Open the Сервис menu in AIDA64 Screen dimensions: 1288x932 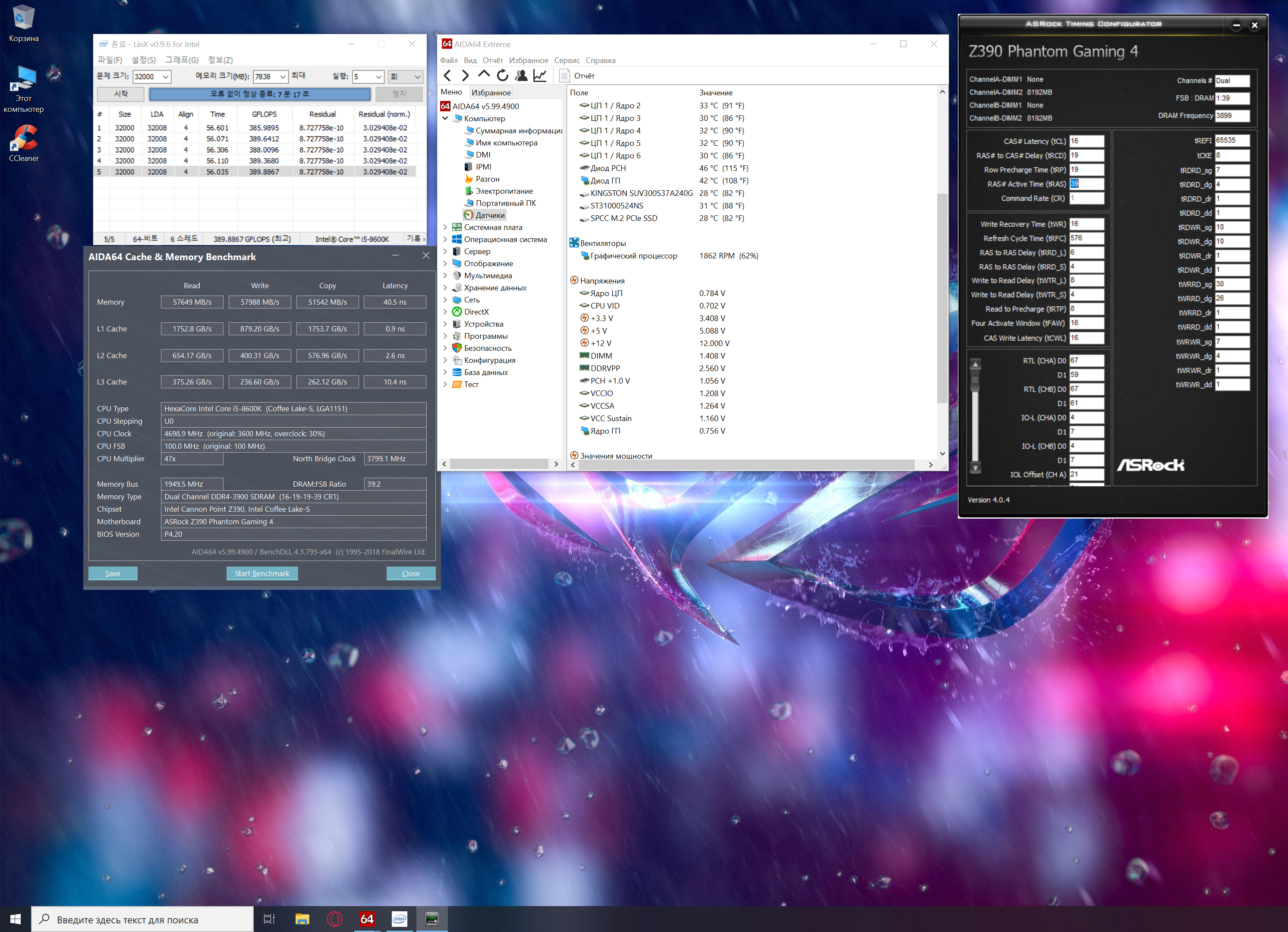point(566,60)
